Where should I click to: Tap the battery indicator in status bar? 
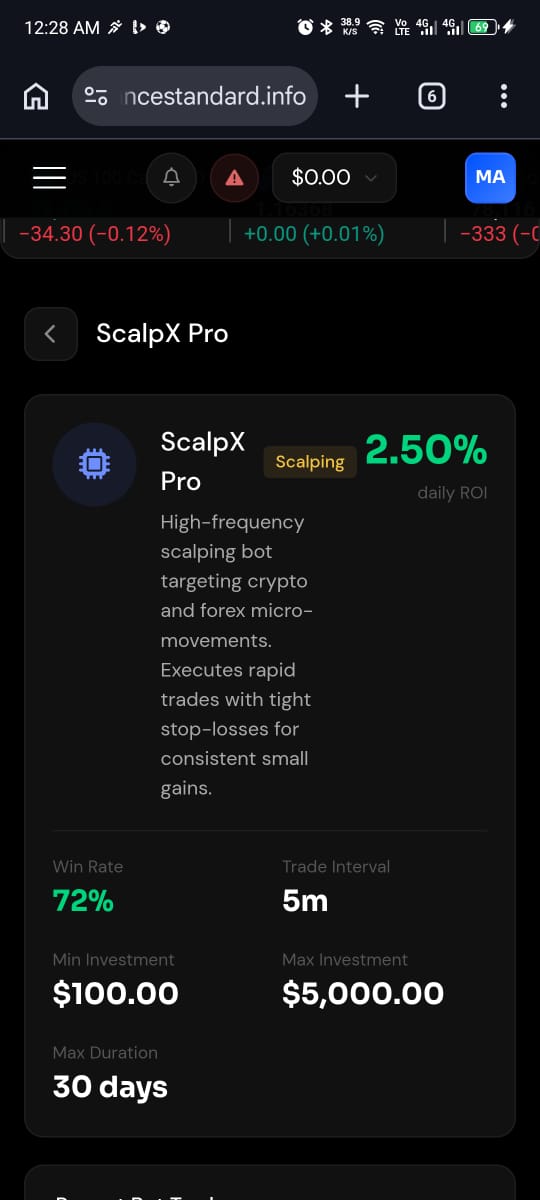(x=482, y=27)
